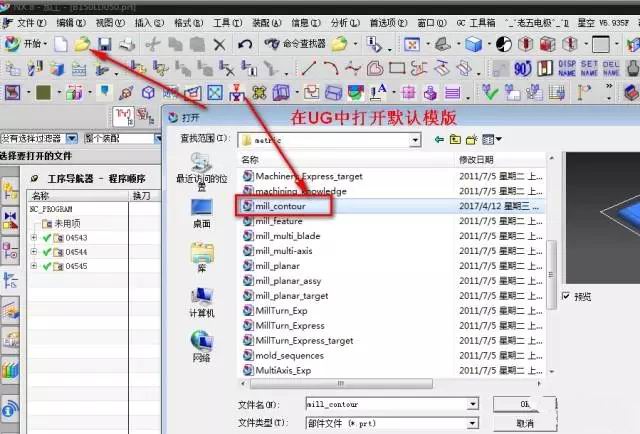Click the file list horizontal scrollbar
Screen dimensions: 640x434
(341, 383)
